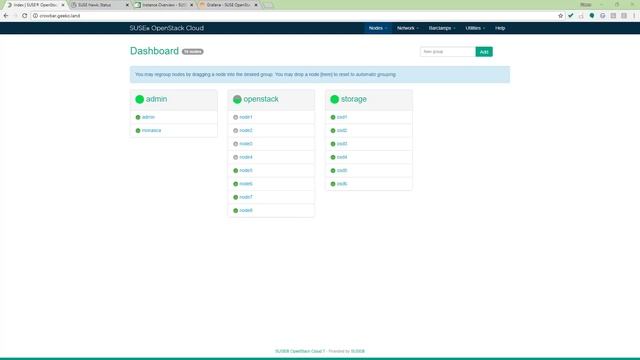The height and width of the screenshot is (360, 640).
Task: Open the node2 link
Action: pos(246,131)
